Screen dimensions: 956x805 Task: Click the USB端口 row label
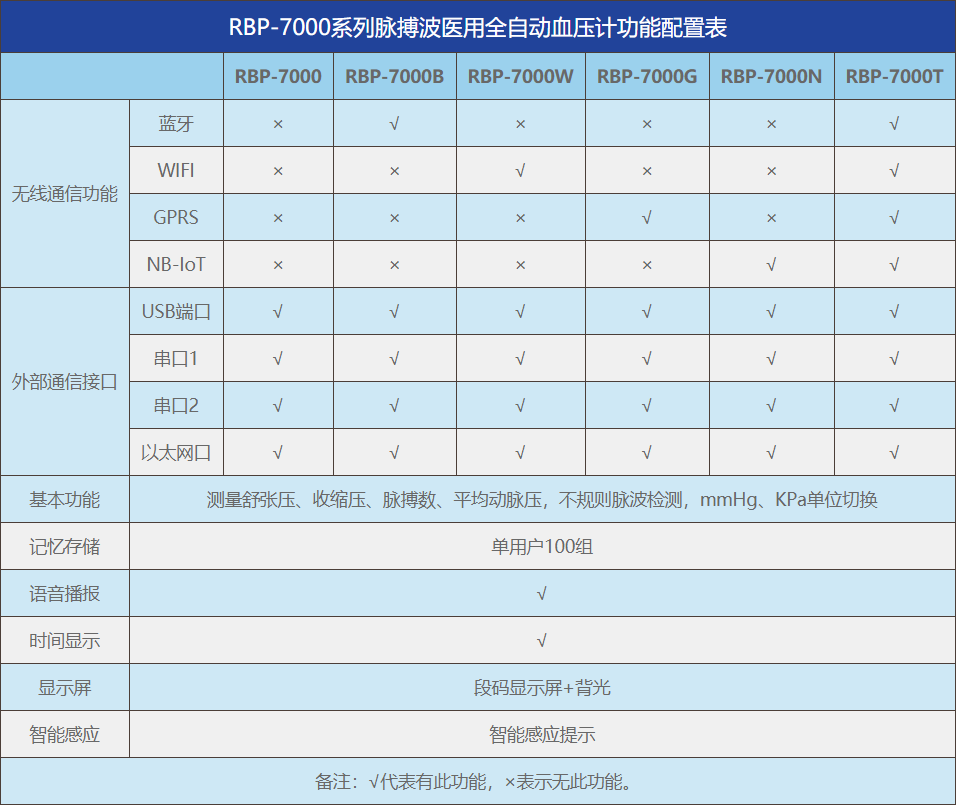[176, 312]
